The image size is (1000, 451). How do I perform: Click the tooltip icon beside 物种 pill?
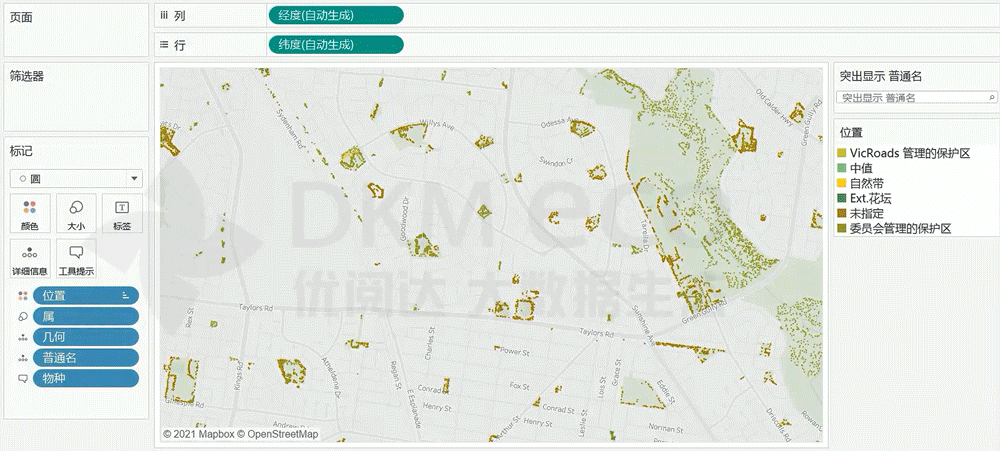coord(22,378)
